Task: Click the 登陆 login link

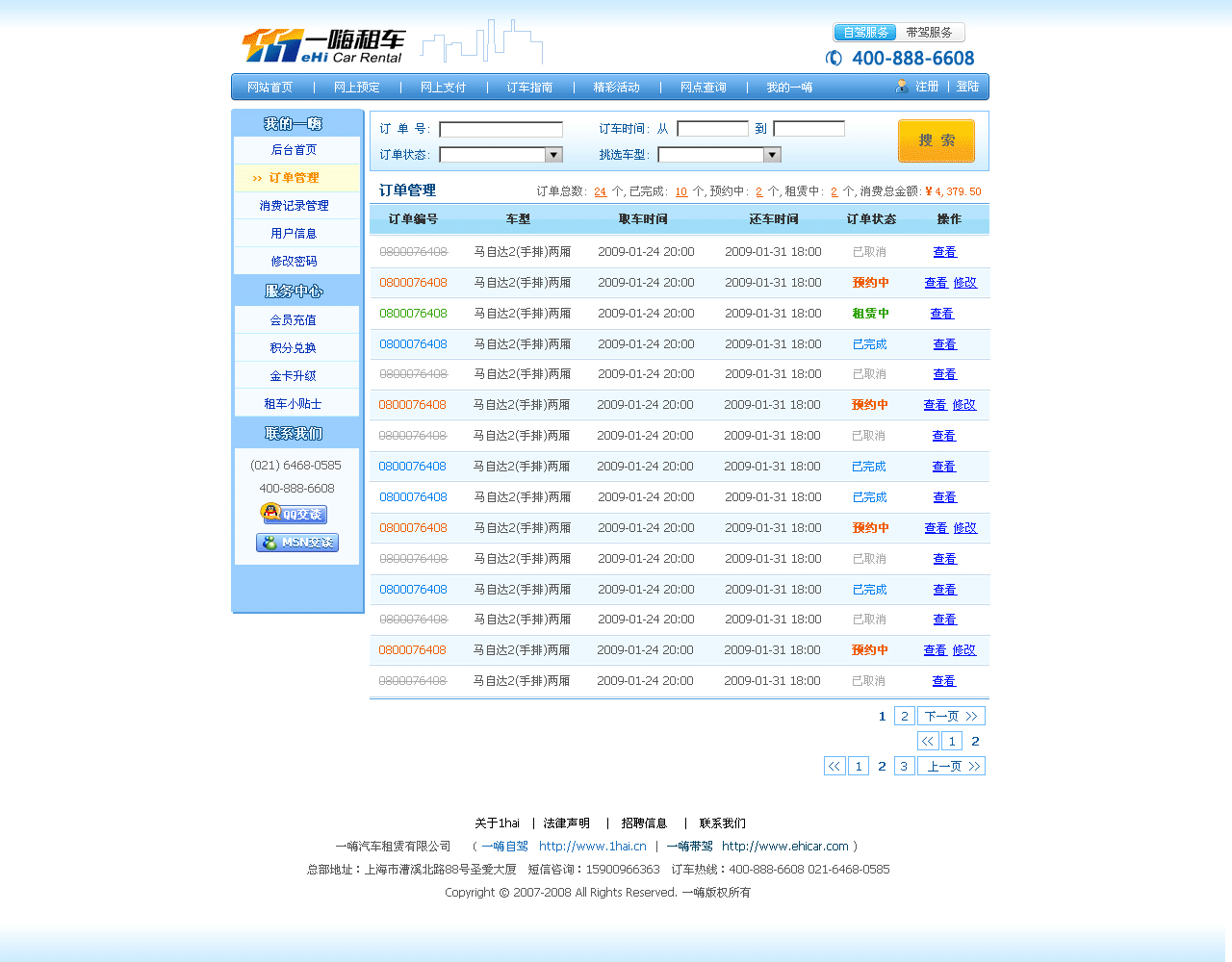Action: [967, 87]
